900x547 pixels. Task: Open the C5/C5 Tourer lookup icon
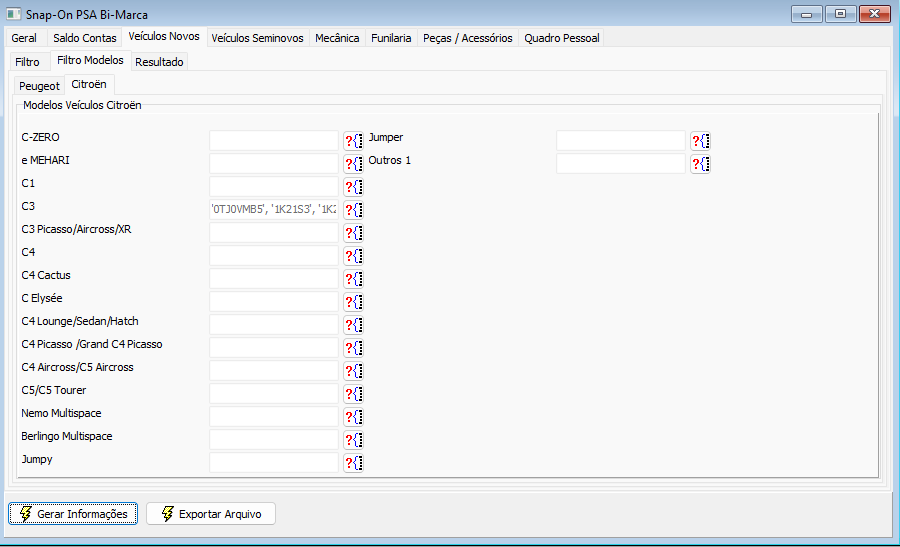click(354, 393)
